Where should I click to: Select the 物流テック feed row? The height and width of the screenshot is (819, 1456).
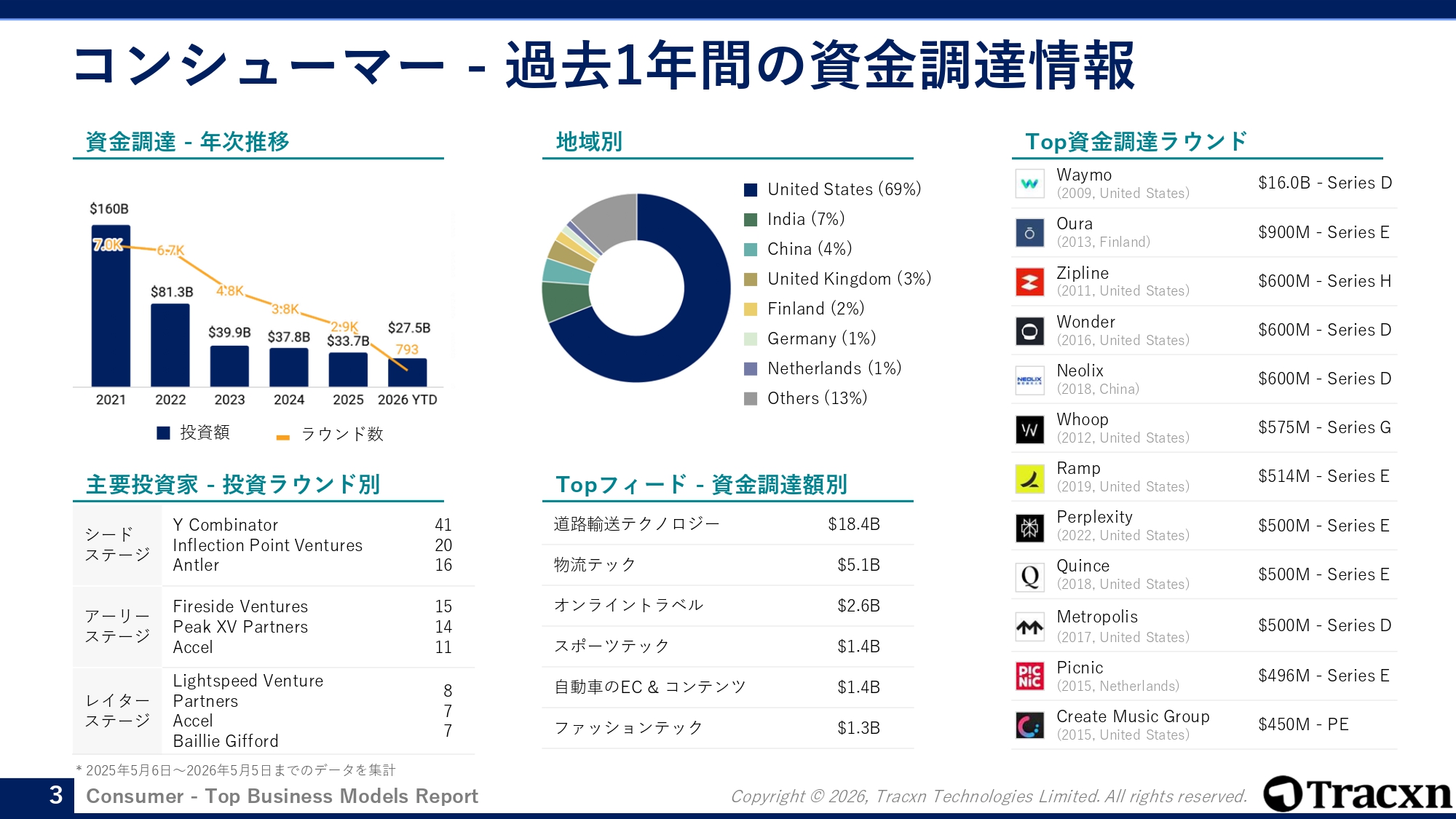[728, 565]
